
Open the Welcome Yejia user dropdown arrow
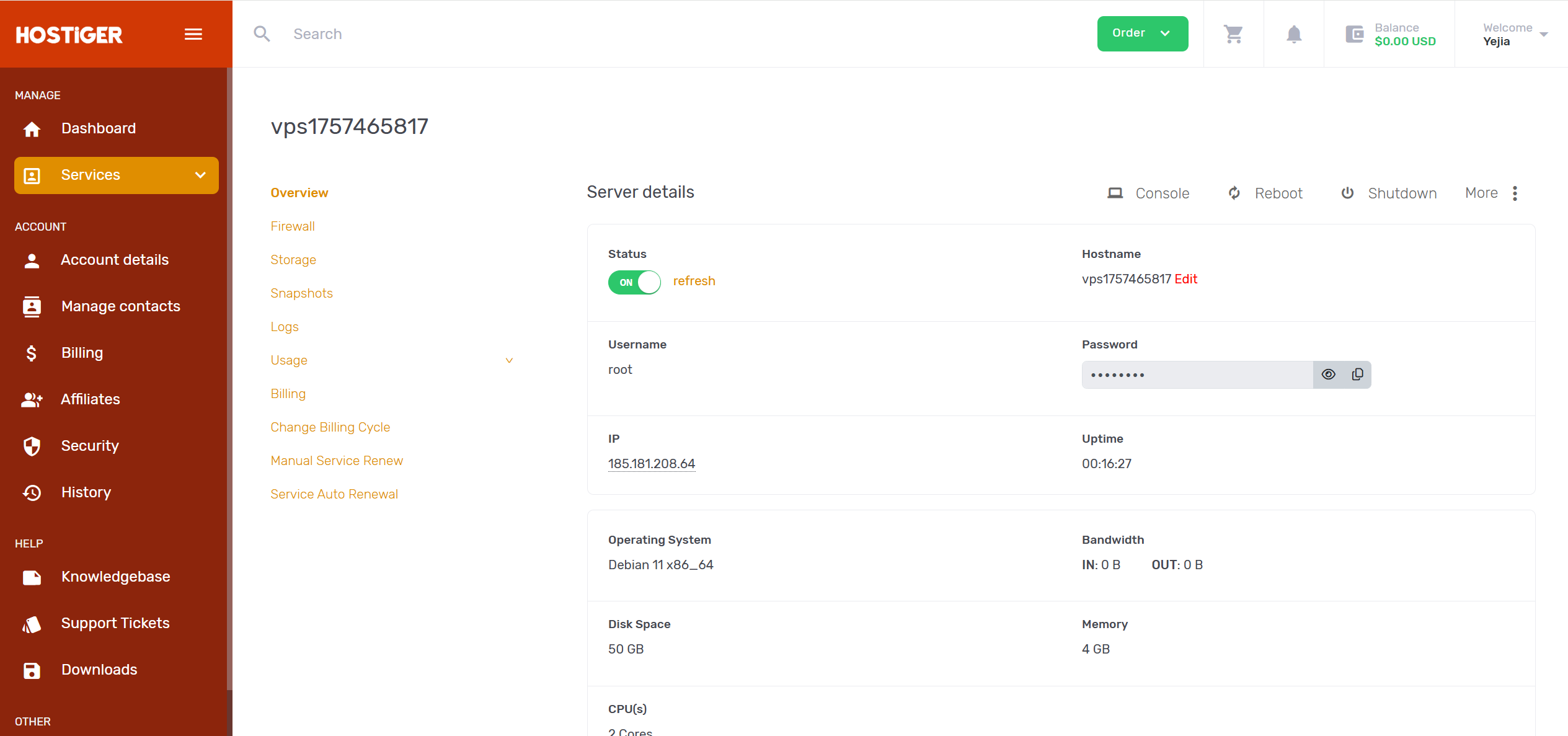1544,35
